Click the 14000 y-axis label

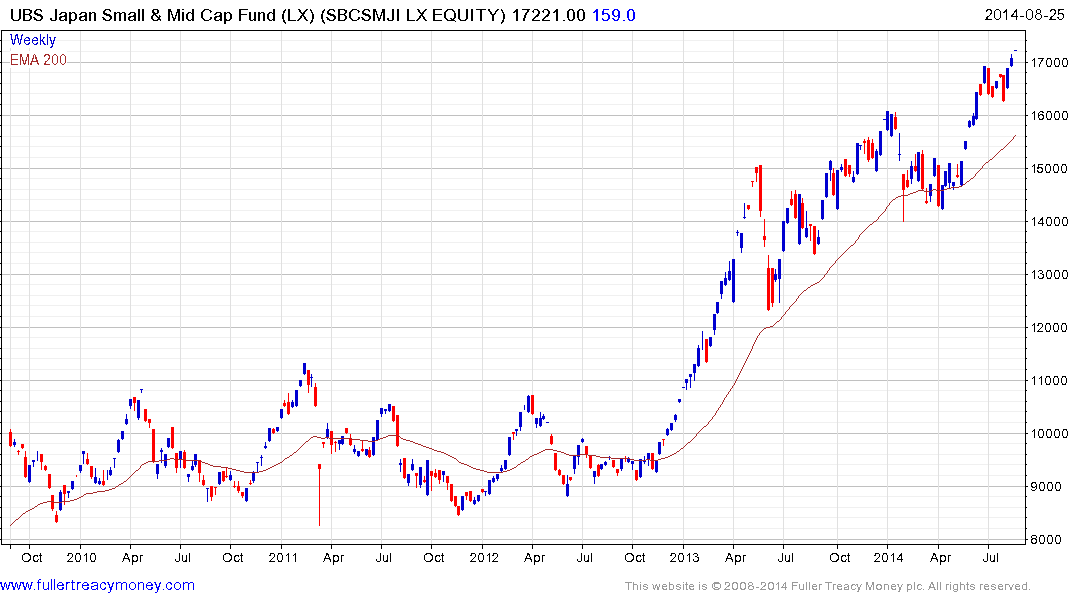click(1050, 221)
